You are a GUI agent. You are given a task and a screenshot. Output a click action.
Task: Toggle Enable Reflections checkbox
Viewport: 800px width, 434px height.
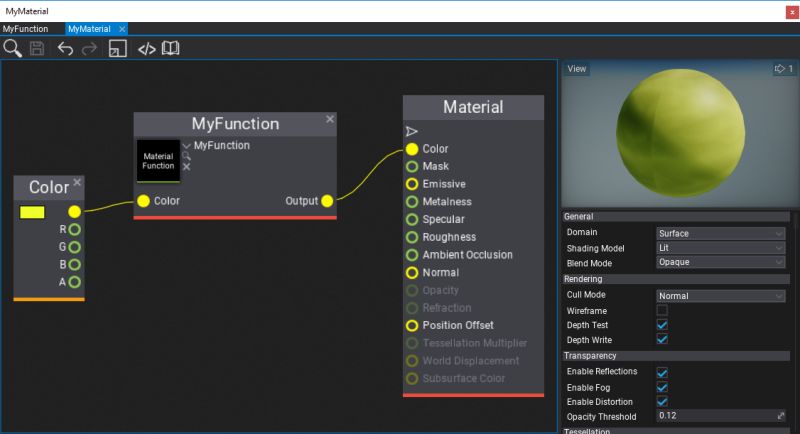[x=662, y=372]
